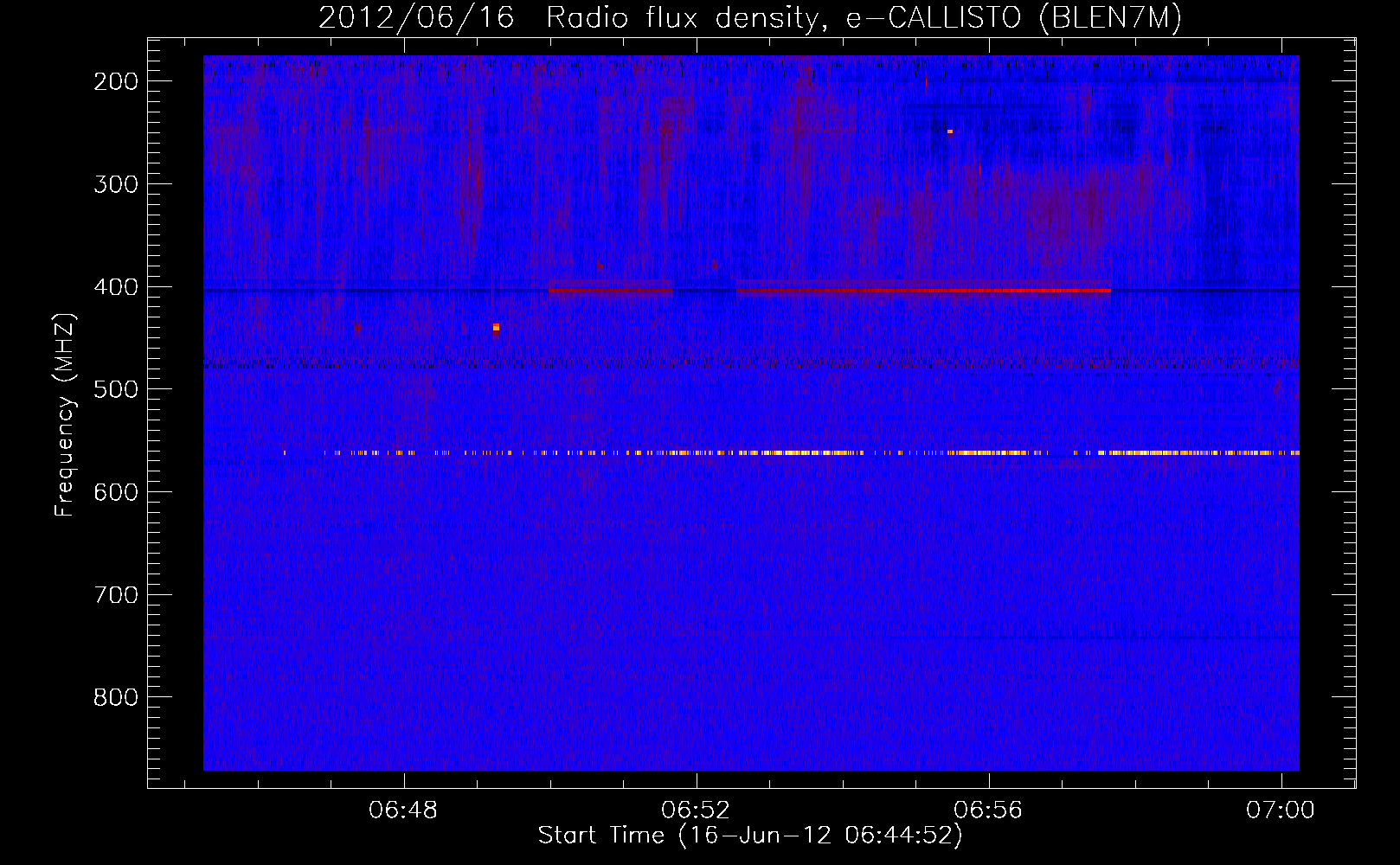Click the 06:48 time tick label
Viewport: 1400px width, 865px height.
(x=403, y=811)
